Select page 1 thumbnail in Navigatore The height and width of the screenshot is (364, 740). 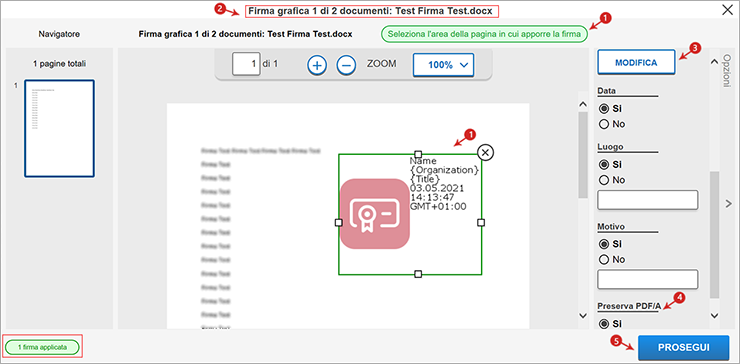(x=59, y=128)
